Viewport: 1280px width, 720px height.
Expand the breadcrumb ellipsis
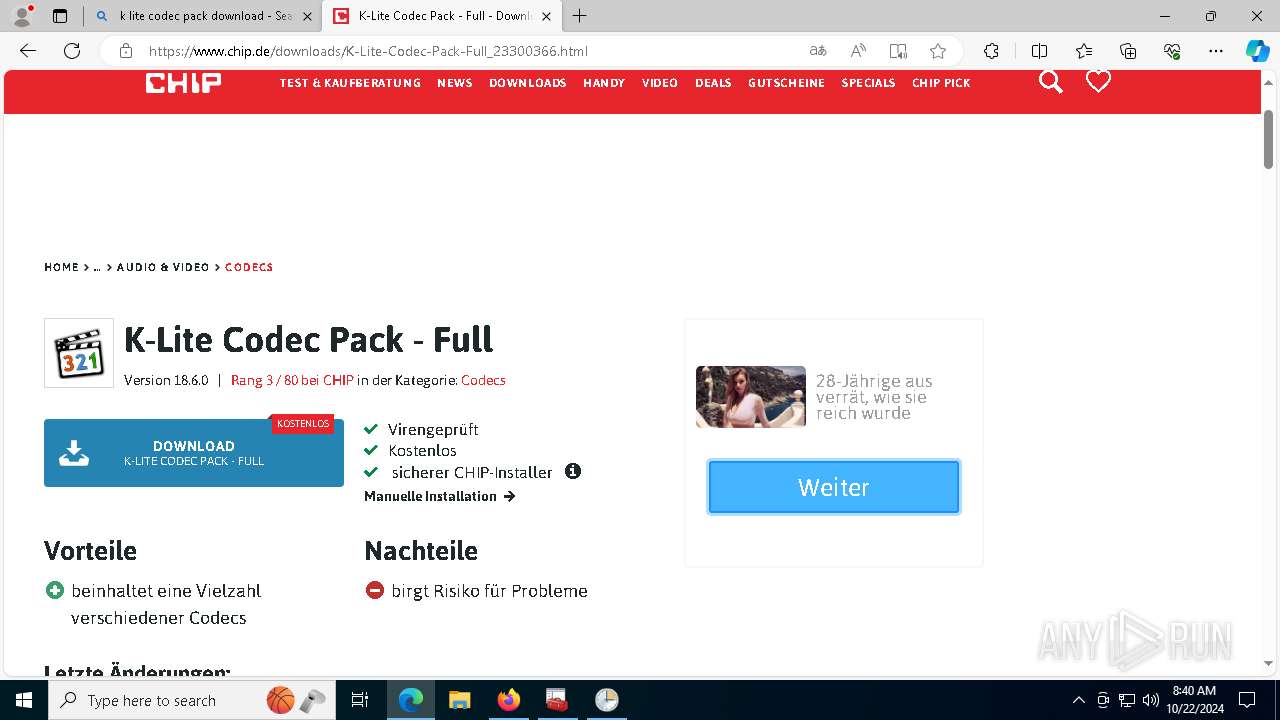coord(97,267)
